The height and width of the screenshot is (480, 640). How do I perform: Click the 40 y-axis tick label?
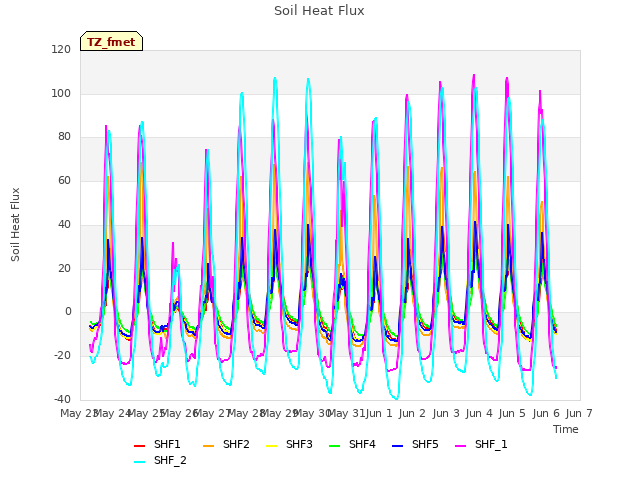click(x=64, y=224)
